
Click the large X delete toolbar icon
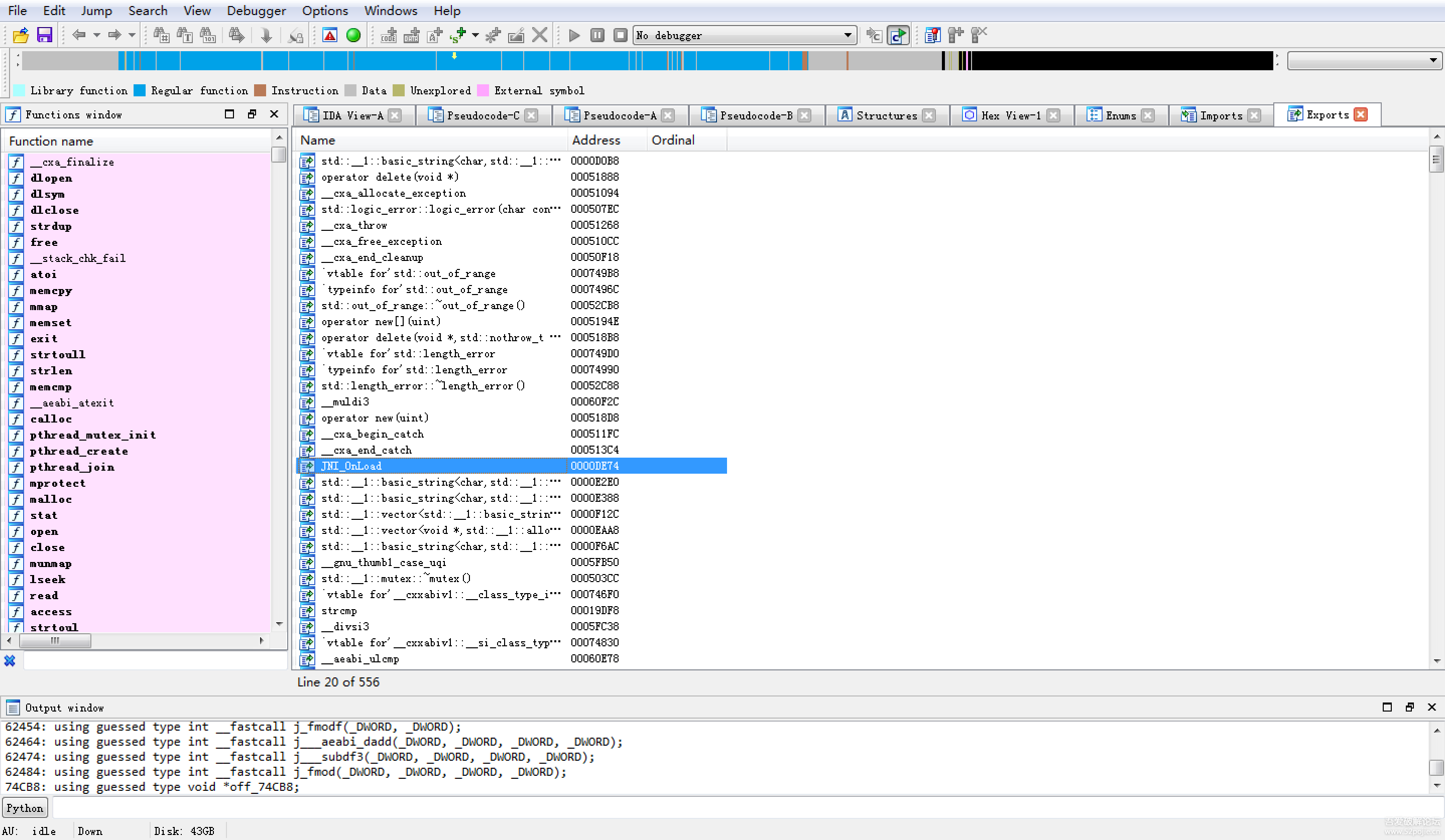[x=539, y=35]
